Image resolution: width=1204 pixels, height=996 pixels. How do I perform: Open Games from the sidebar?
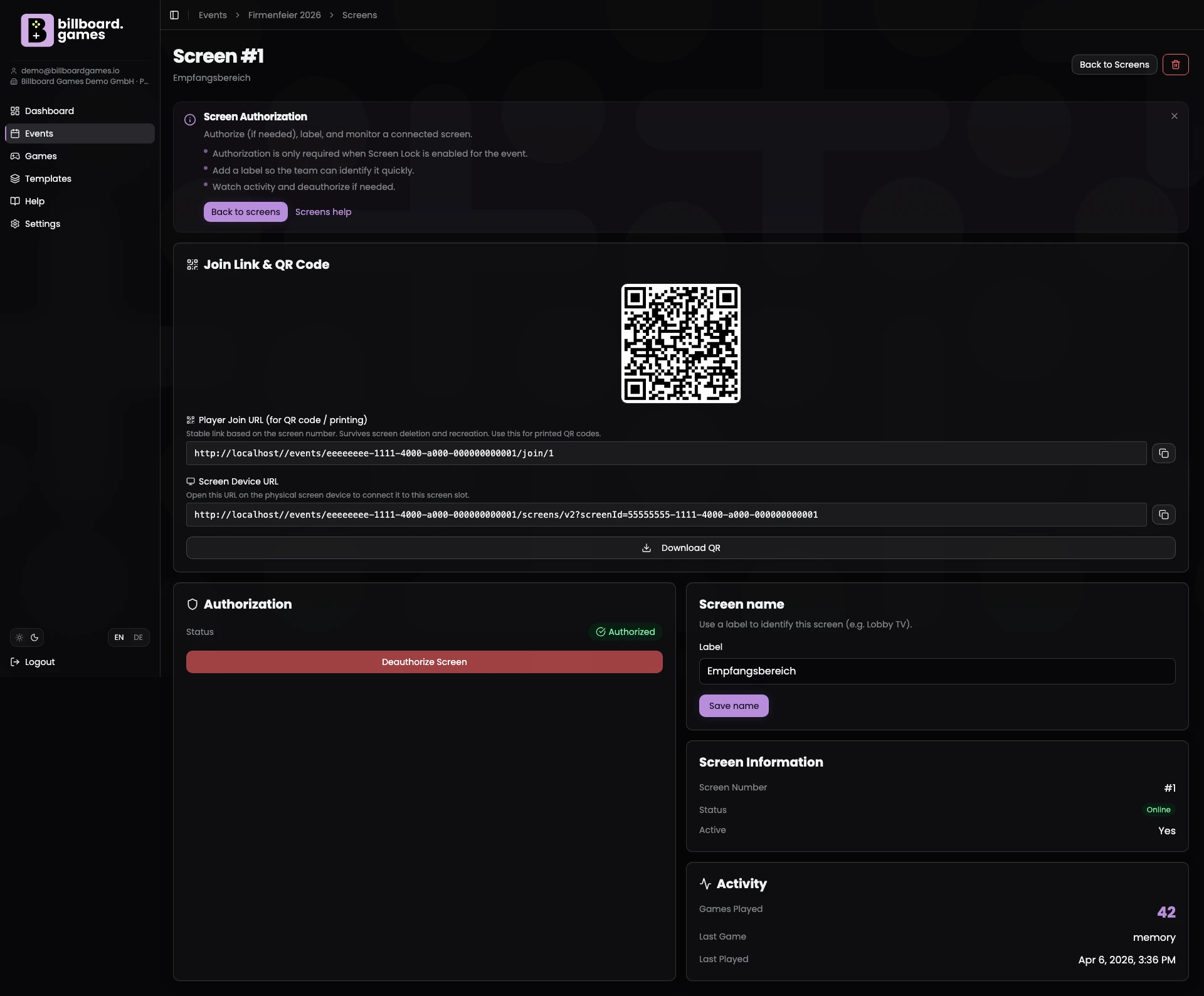(x=40, y=155)
